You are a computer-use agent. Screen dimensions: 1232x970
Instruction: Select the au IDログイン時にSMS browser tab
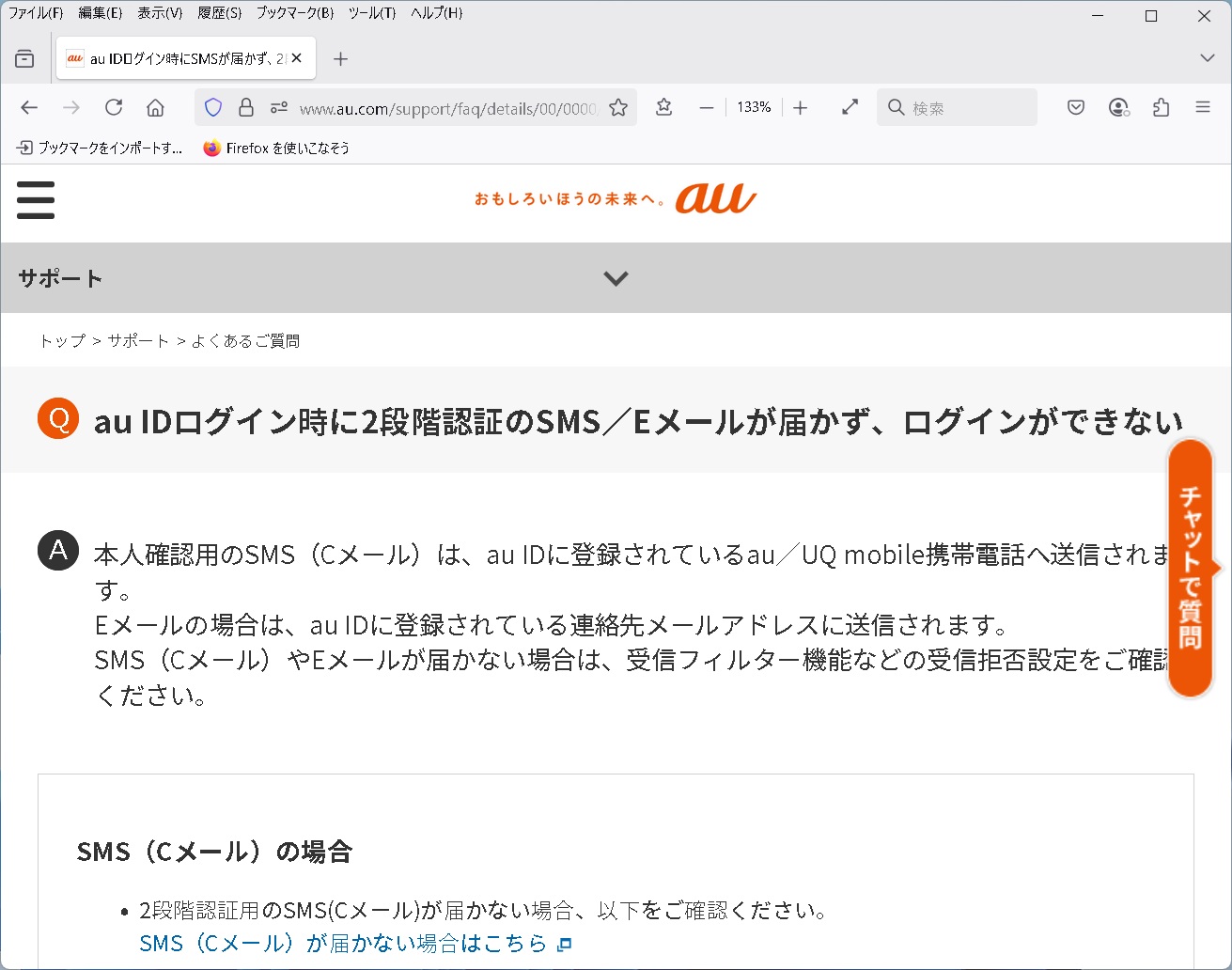pyautogui.click(x=186, y=58)
